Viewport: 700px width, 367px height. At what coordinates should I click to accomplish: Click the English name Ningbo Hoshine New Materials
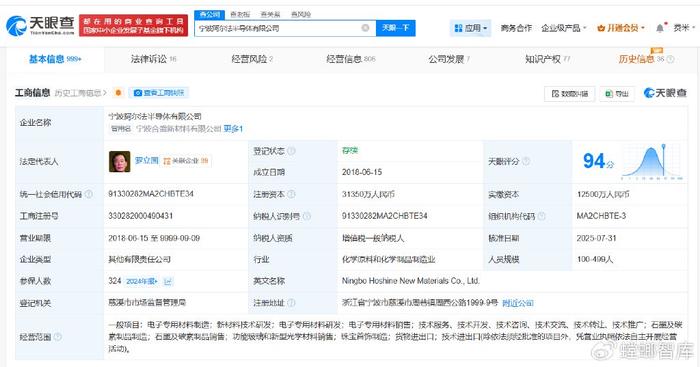tap(411, 281)
